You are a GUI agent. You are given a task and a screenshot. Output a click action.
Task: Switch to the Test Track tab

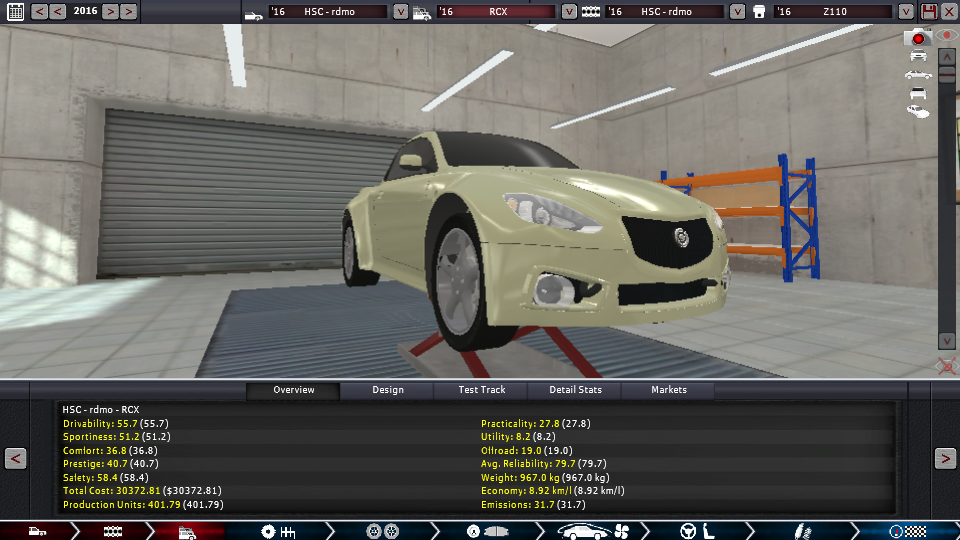(481, 390)
